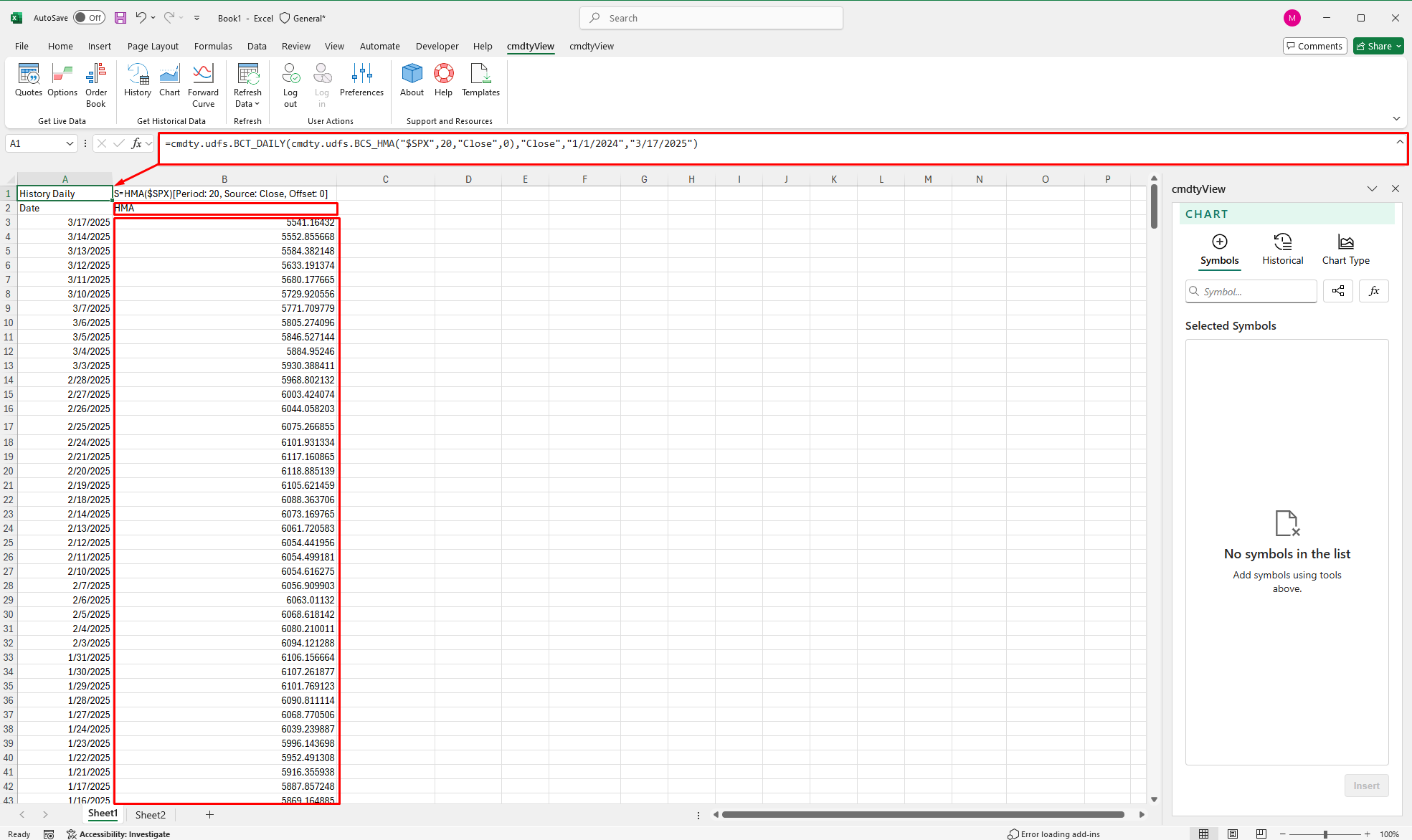Switch to the Data tab
Viewport: 1412px width, 840px height.
pos(257,46)
